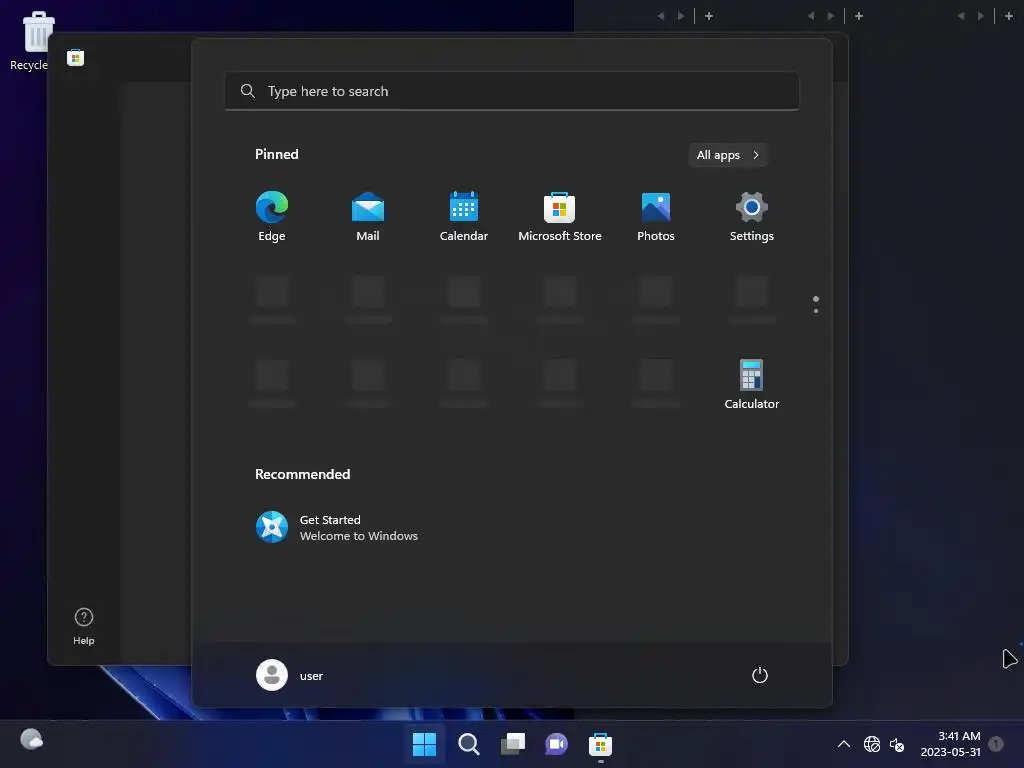Open Help in Microsoft Store window

pos(84,626)
